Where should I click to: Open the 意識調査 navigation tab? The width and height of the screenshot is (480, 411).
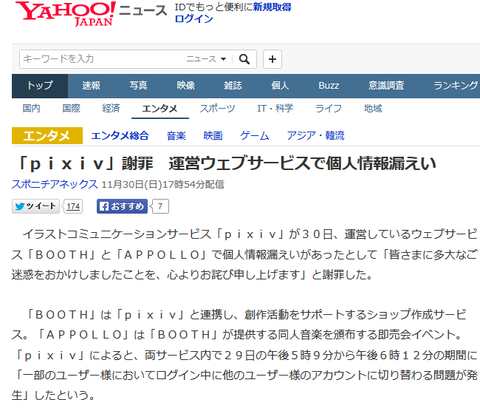pos(386,86)
